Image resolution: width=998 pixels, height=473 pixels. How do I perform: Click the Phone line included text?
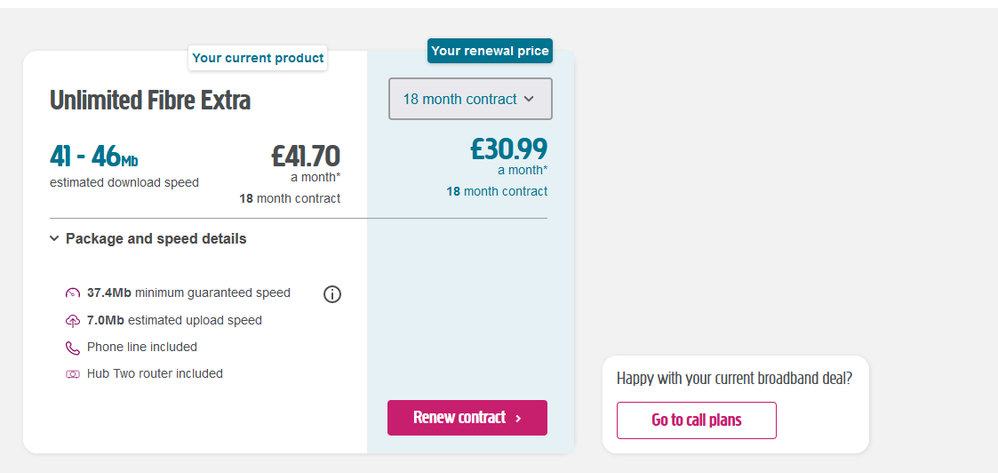coord(142,348)
